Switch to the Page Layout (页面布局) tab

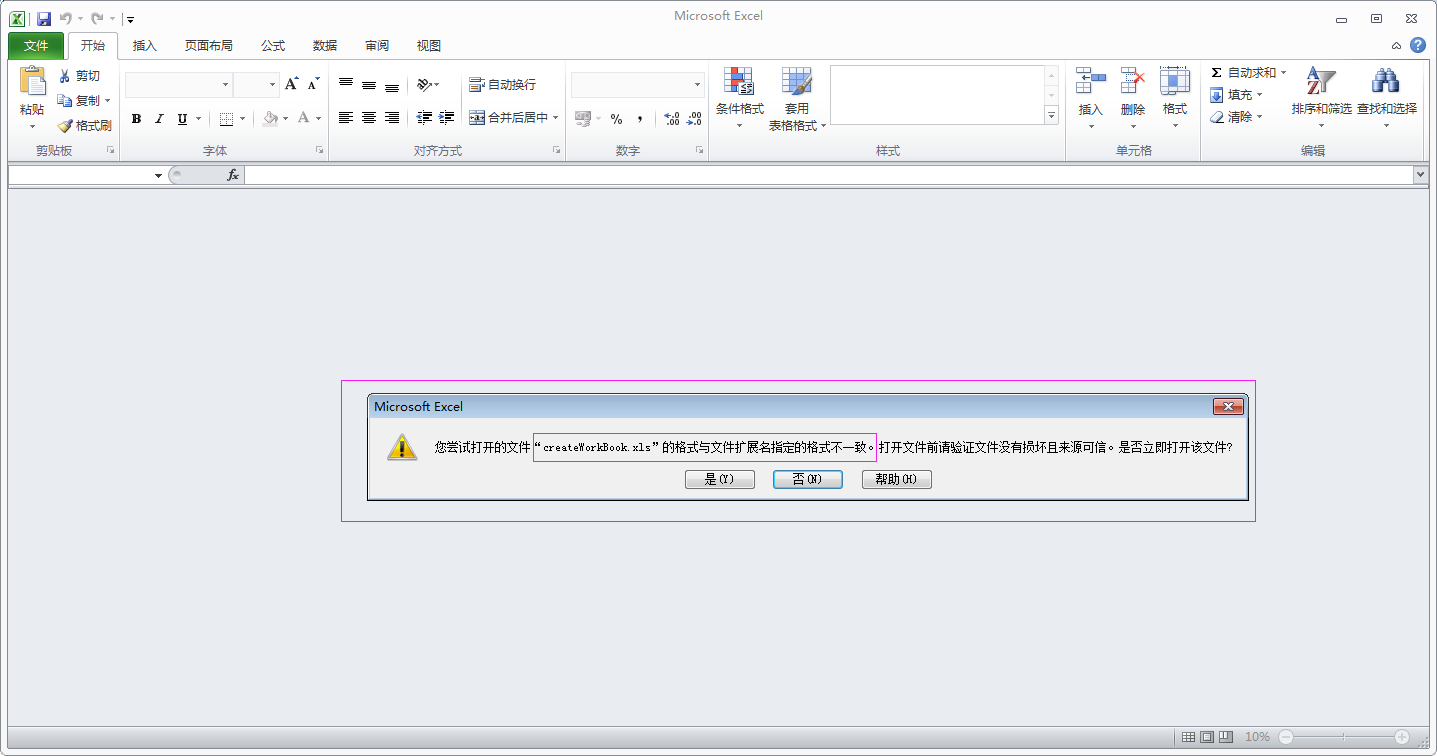(209, 46)
